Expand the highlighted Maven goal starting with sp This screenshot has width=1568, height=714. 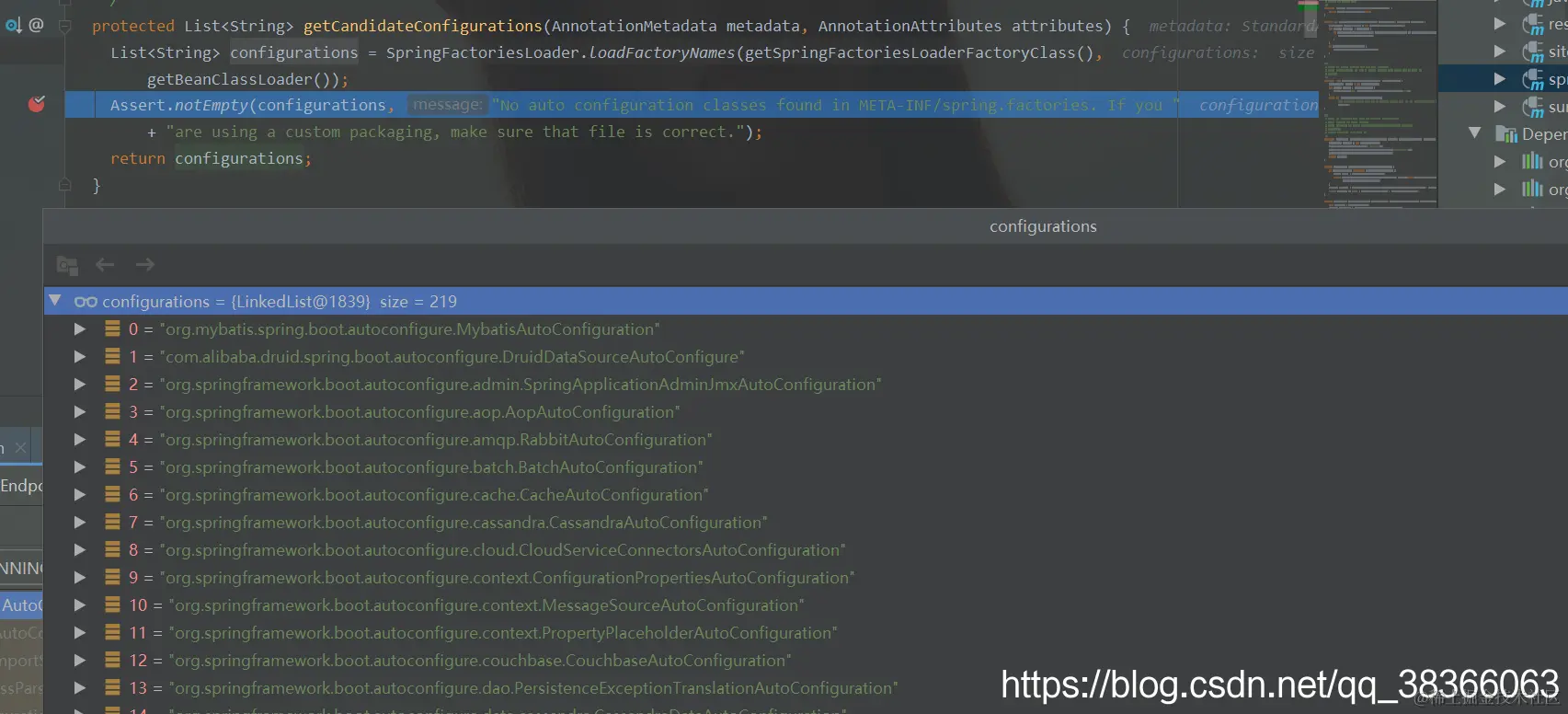(x=1500, y=79)
